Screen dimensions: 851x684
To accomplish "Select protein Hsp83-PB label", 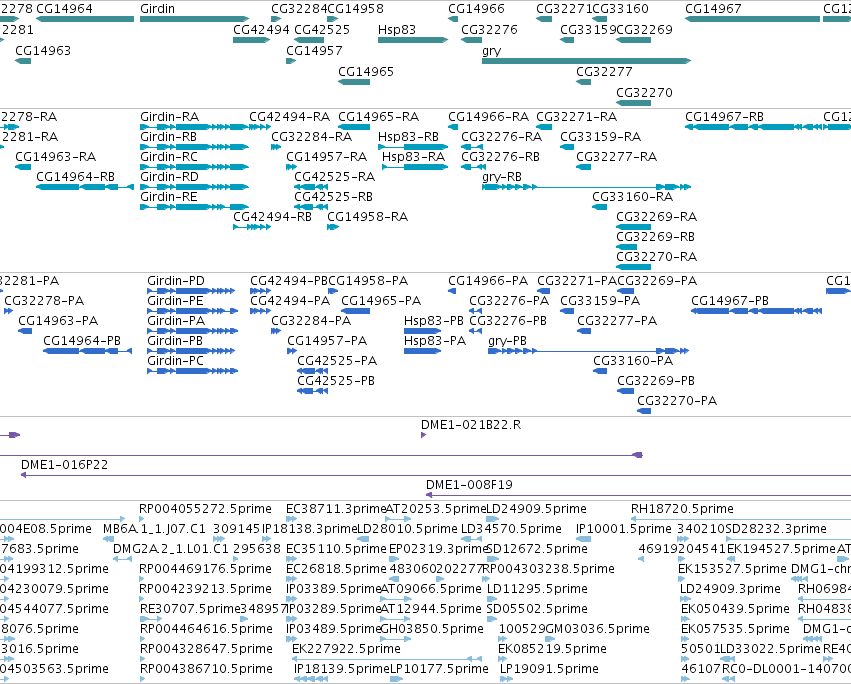I will [x=434, y=321].
